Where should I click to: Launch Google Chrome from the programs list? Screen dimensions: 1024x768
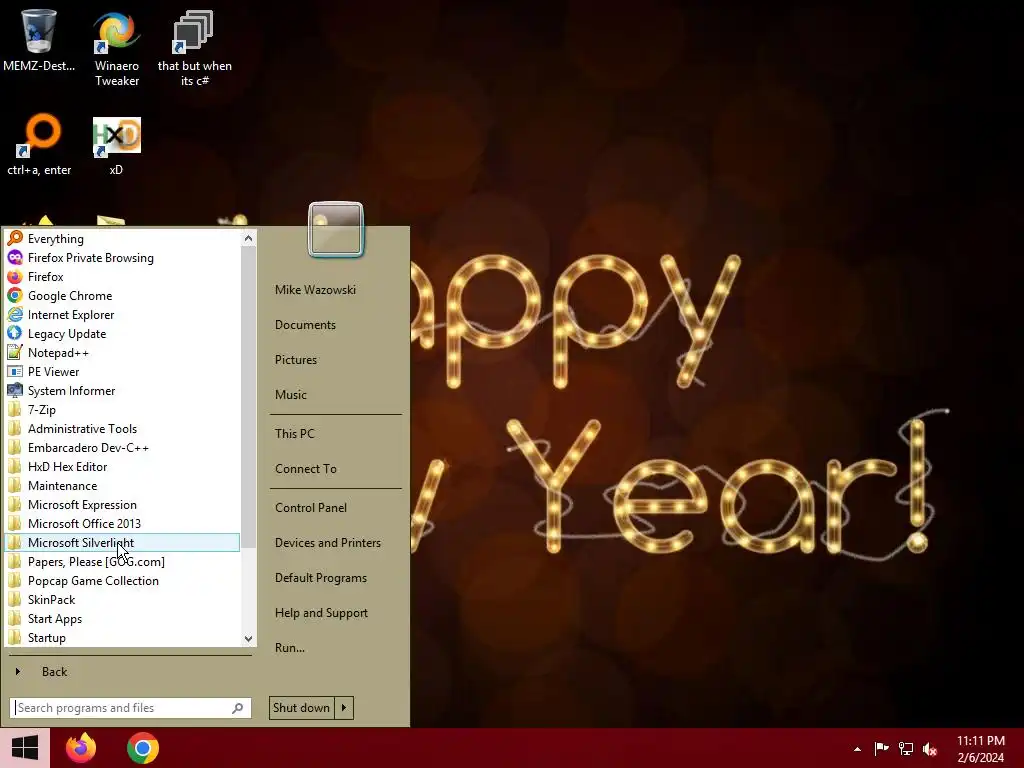coord(122,295)
